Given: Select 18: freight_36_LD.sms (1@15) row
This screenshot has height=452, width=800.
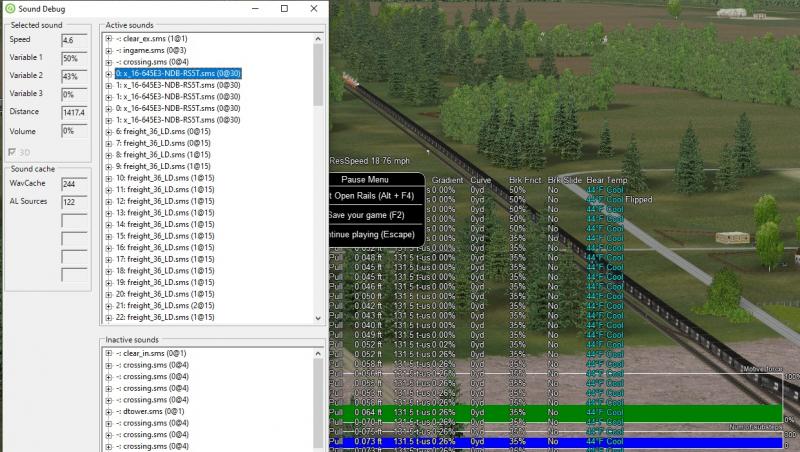Looking at the screenshot, I should pyautogui.click(x=165, y=271).
